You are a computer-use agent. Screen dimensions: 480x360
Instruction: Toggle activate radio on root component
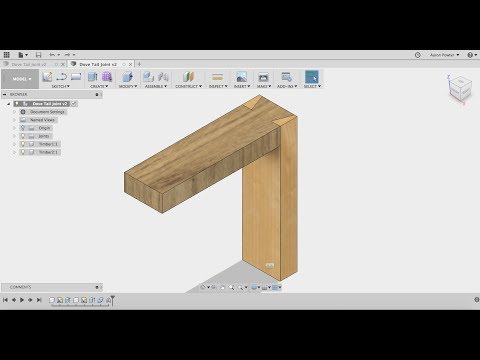(74, 104)
